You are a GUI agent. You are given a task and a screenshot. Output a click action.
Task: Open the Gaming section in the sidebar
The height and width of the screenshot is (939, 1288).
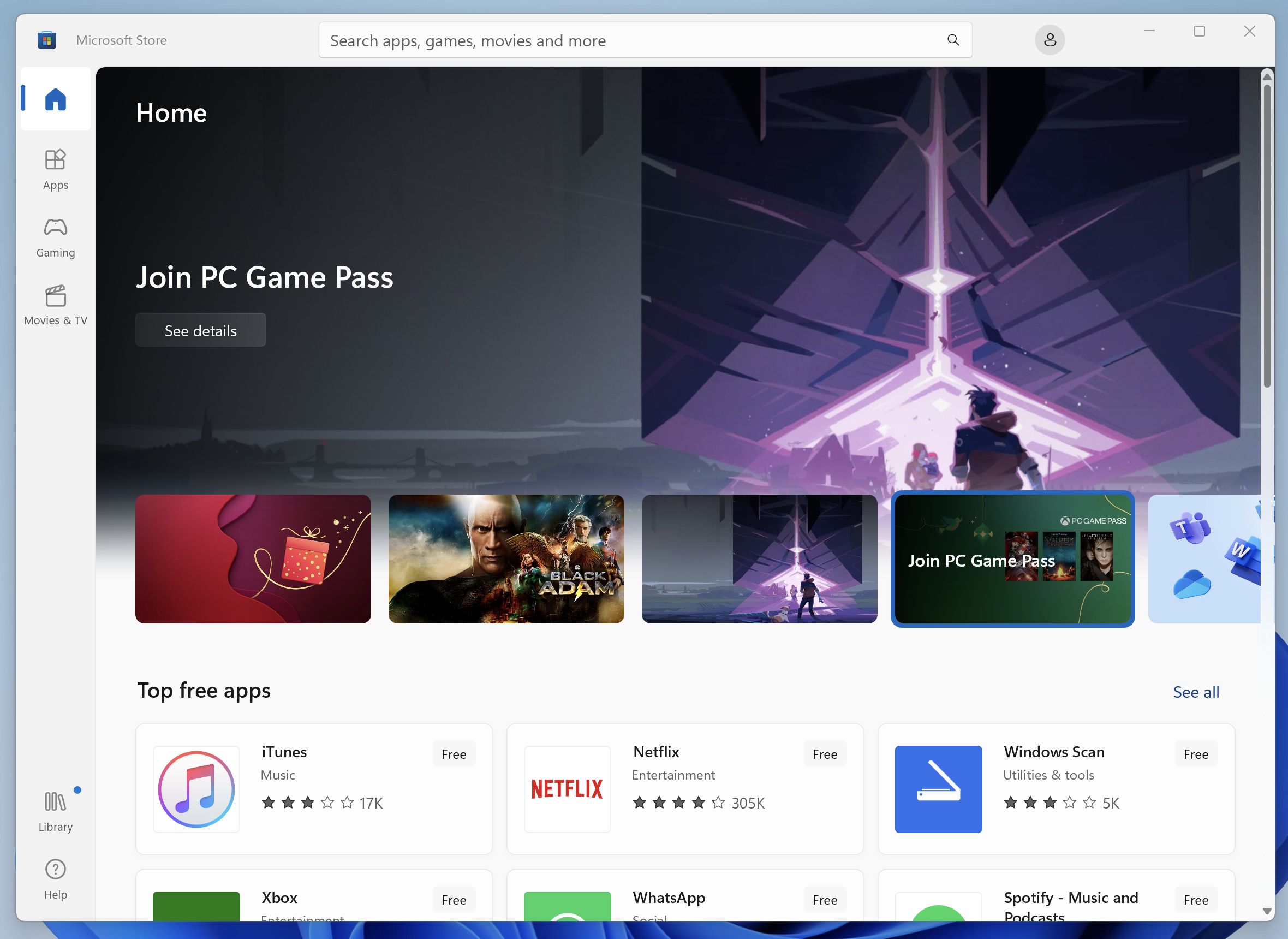pyautogui.click(x=55, y=236)
